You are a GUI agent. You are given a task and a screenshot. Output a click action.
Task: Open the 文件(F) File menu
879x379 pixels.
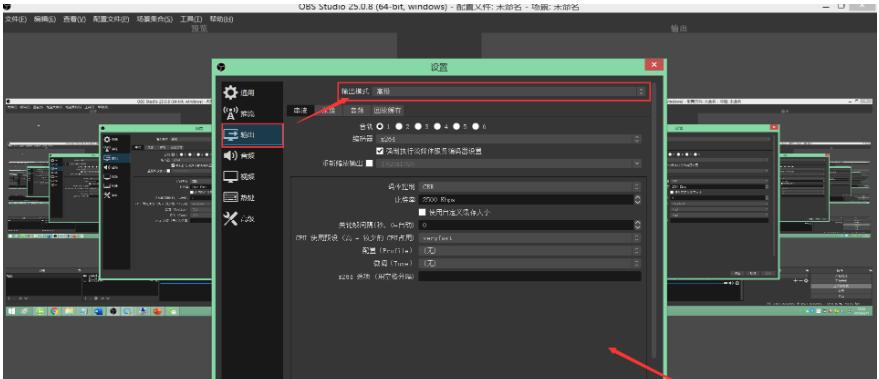click(x=16, y=19)
